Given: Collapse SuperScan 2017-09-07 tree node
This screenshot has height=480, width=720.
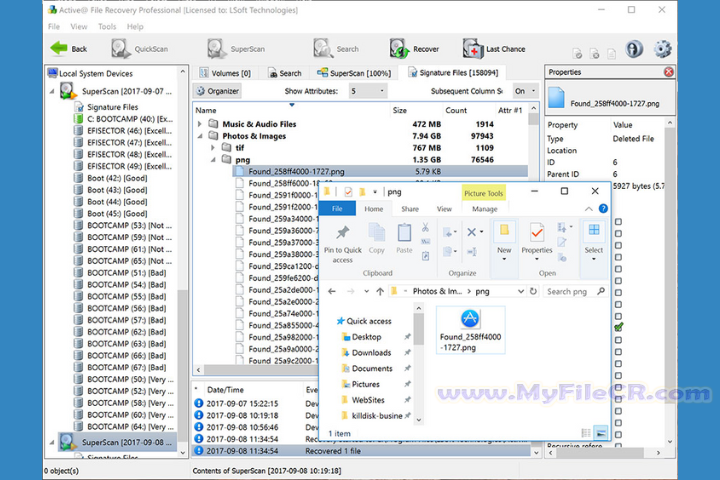Looking at the screenshot, I should (52, 91).
